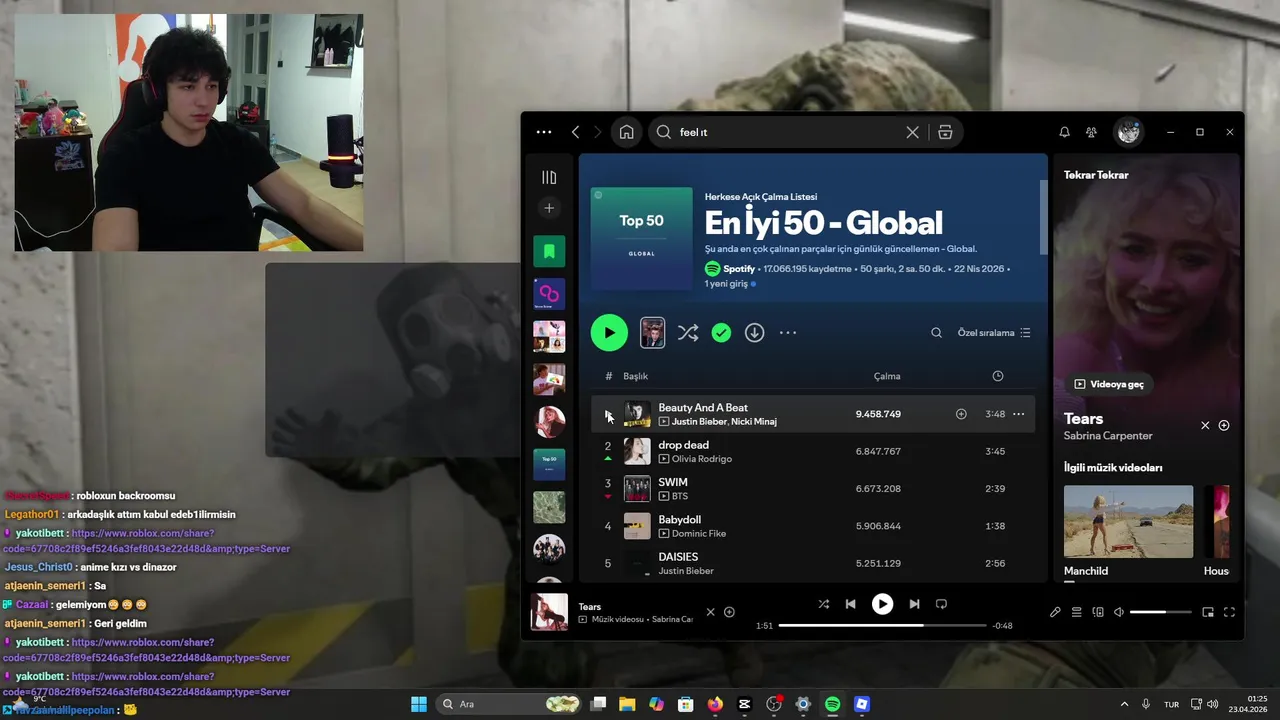The image size is (1280, 720).
Task: Open the miniplayer
Action: coord(1208,612)
